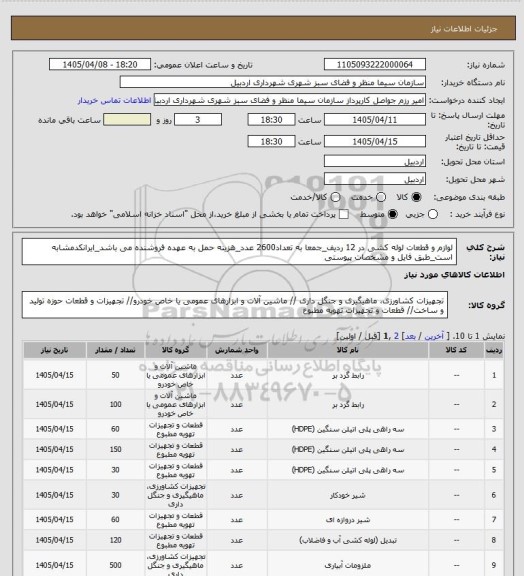
Task: Open the بعد pagination link
Action: [x=410, y=336]
